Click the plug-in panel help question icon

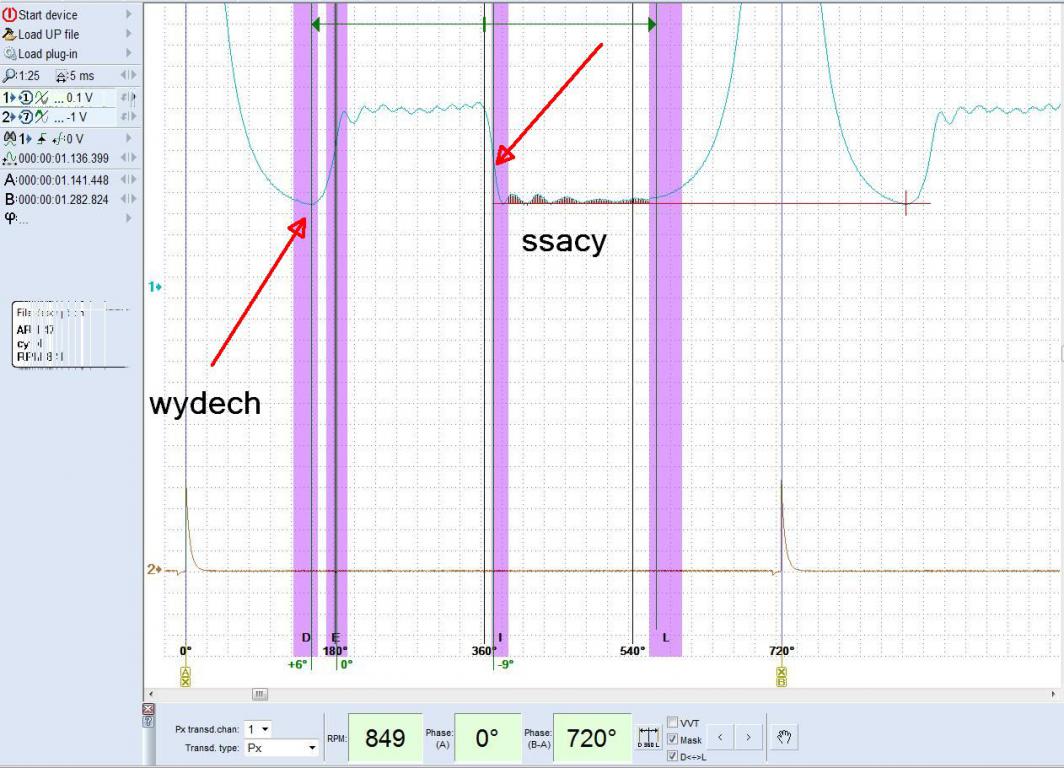click(149, 722)
